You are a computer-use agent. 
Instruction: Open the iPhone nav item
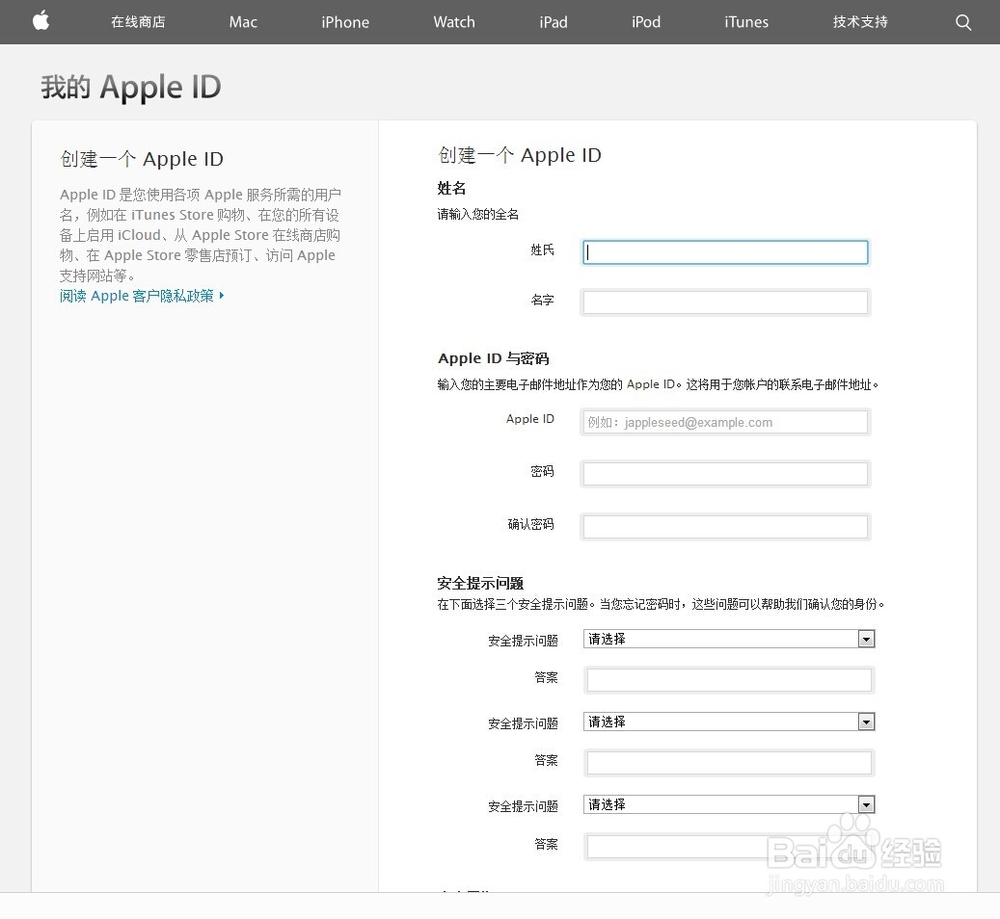345,22
